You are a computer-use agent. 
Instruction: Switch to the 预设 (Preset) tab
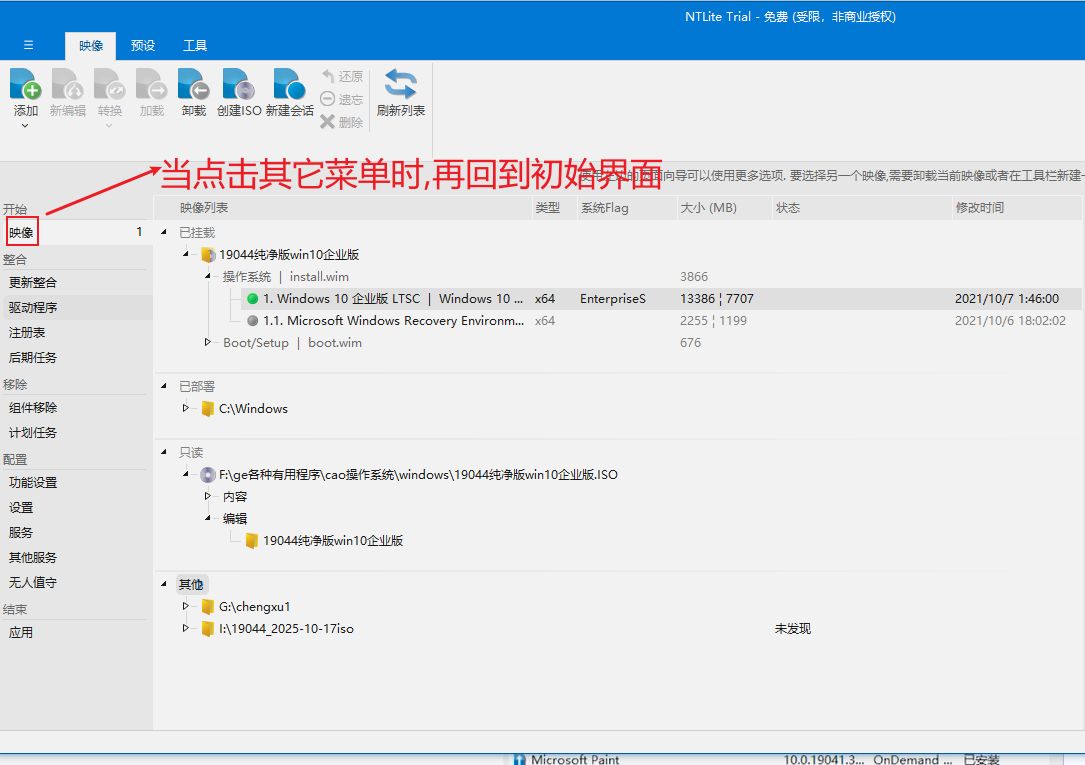(143, 46)
